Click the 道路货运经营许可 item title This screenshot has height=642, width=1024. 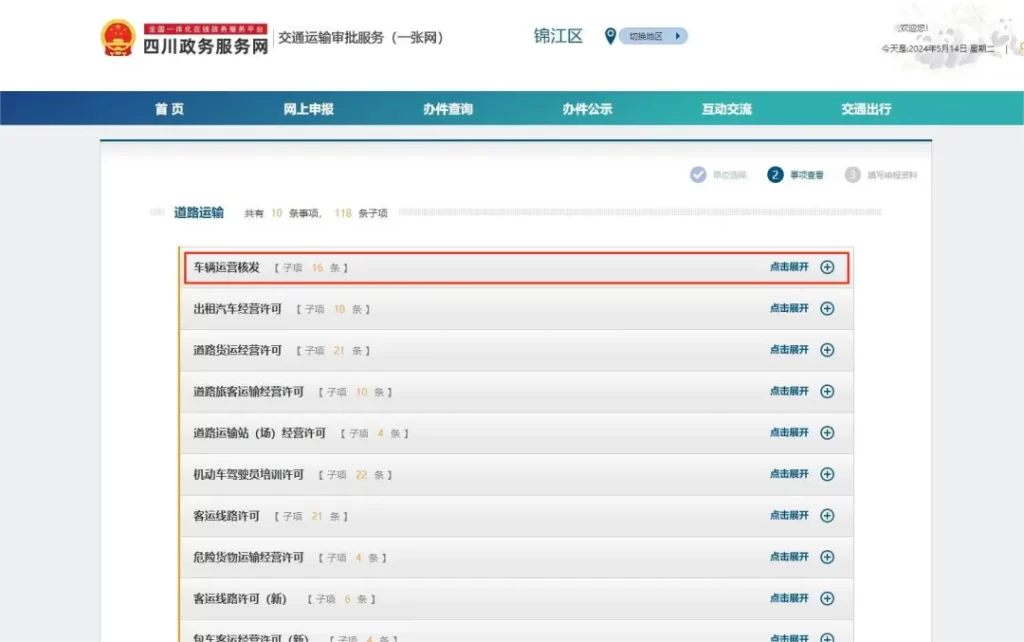coord(238,350)
